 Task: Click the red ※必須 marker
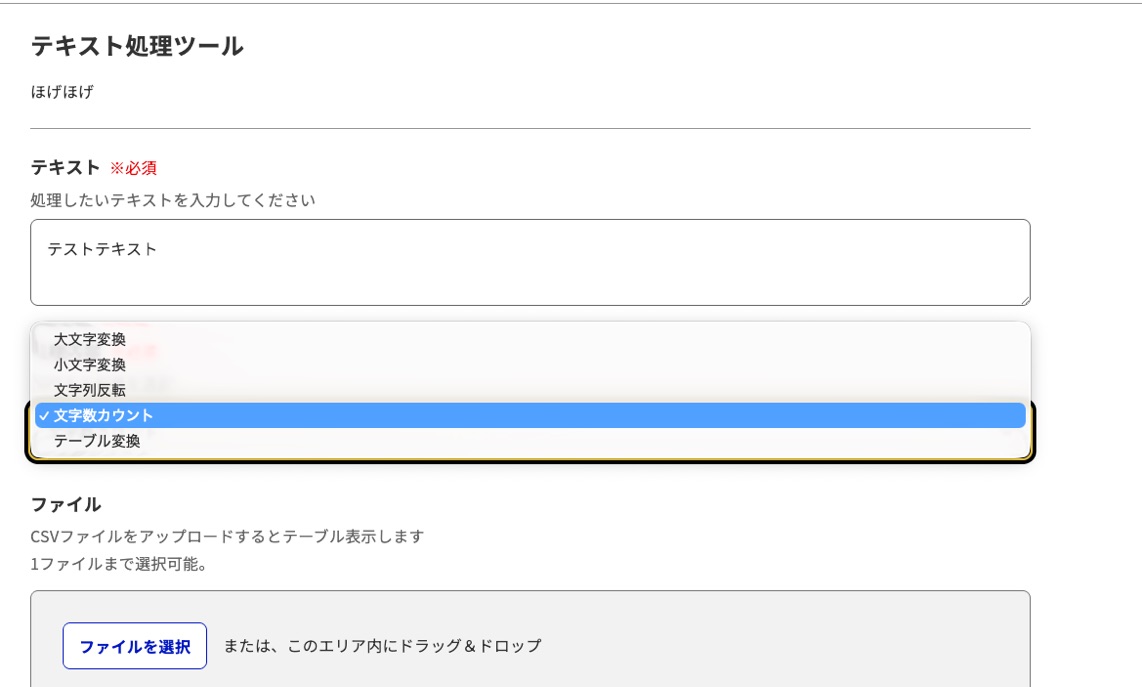point(133,168)
